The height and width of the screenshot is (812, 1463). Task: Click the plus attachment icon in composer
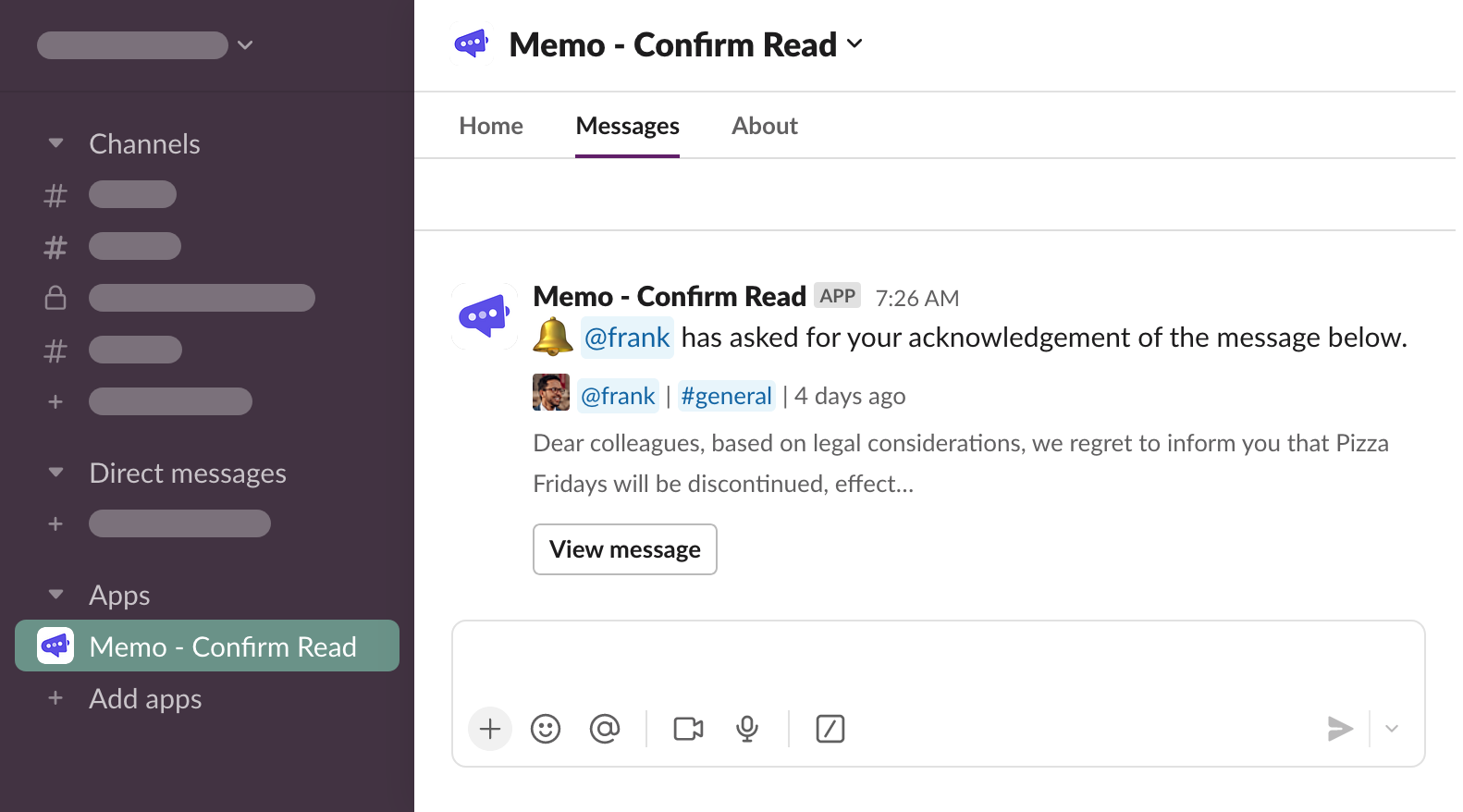coord(490,729)
